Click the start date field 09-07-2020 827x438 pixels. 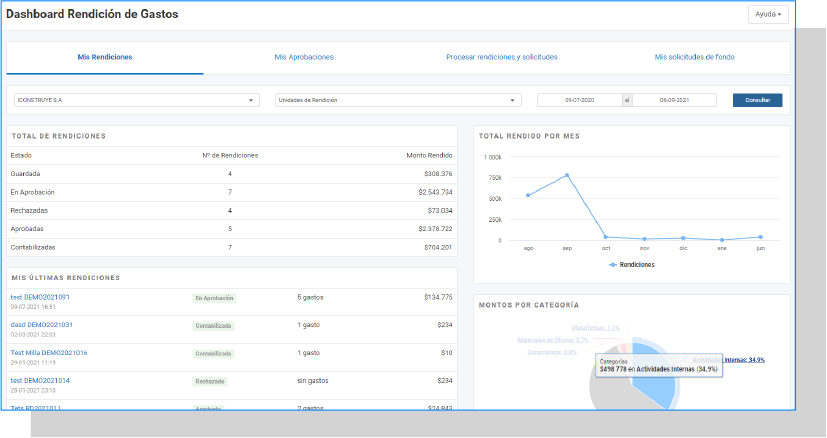pos(580,100)
